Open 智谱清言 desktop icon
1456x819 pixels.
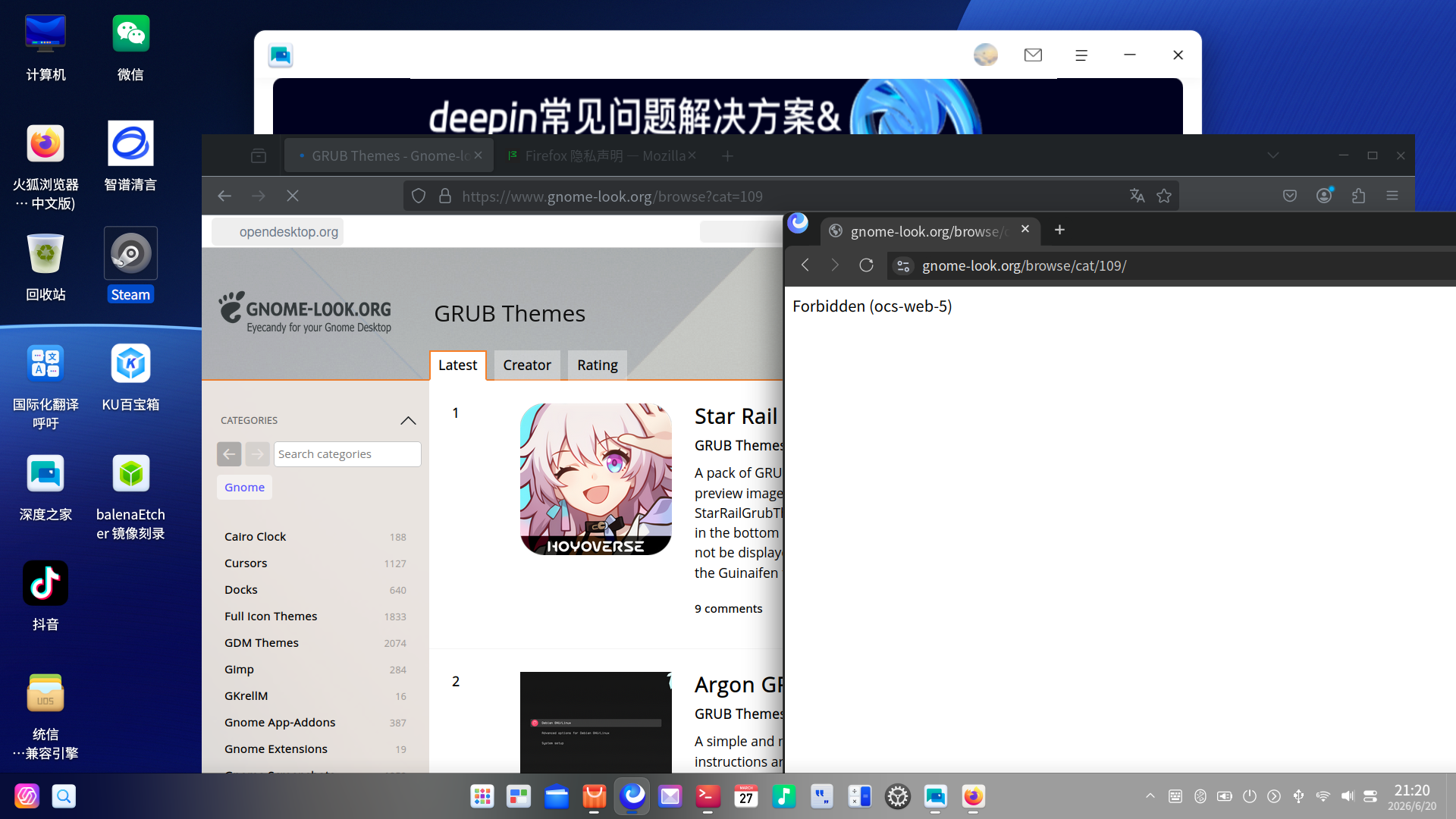[x=130, y=157]
